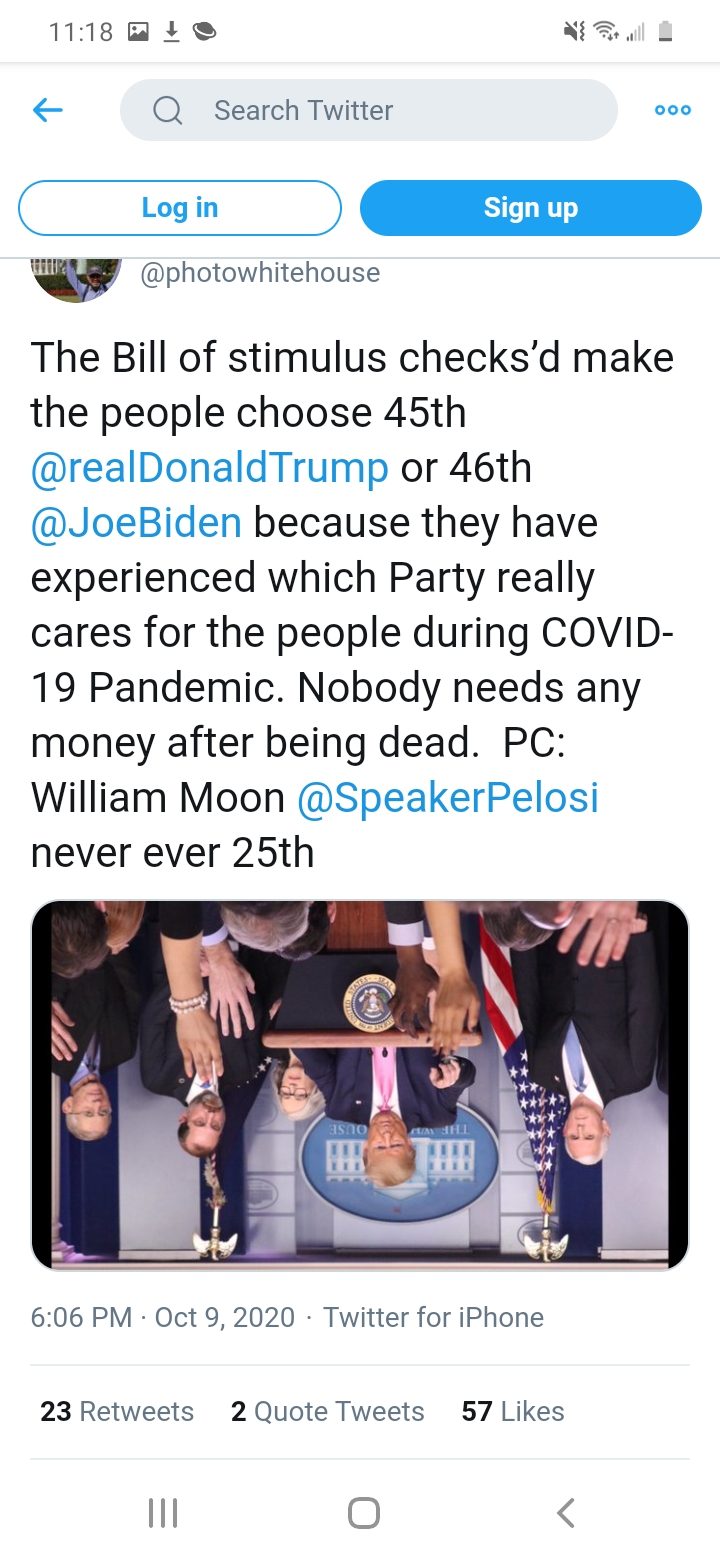View the 23 Retweets list
Viewport: 720px width, 1560px height.
pyautogui.click(x=117, y=1411)
